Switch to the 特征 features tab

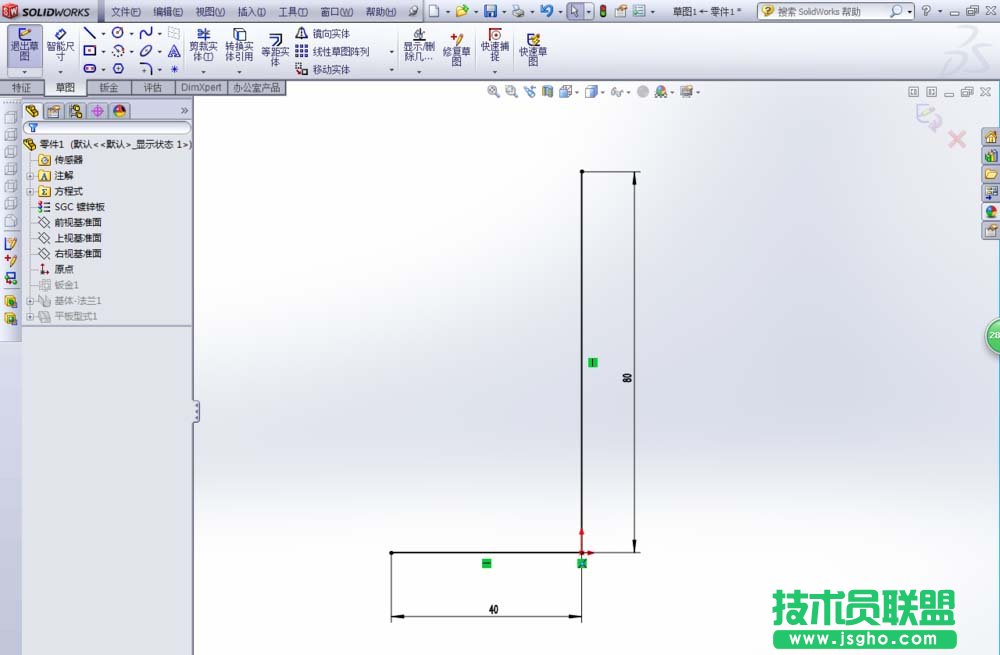coord(21,87)
